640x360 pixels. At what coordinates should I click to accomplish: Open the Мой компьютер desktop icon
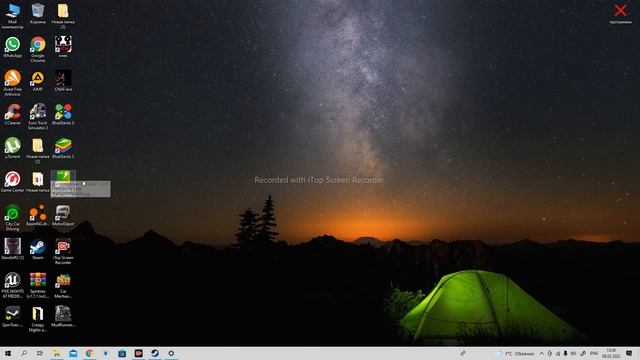coord(13,16)
